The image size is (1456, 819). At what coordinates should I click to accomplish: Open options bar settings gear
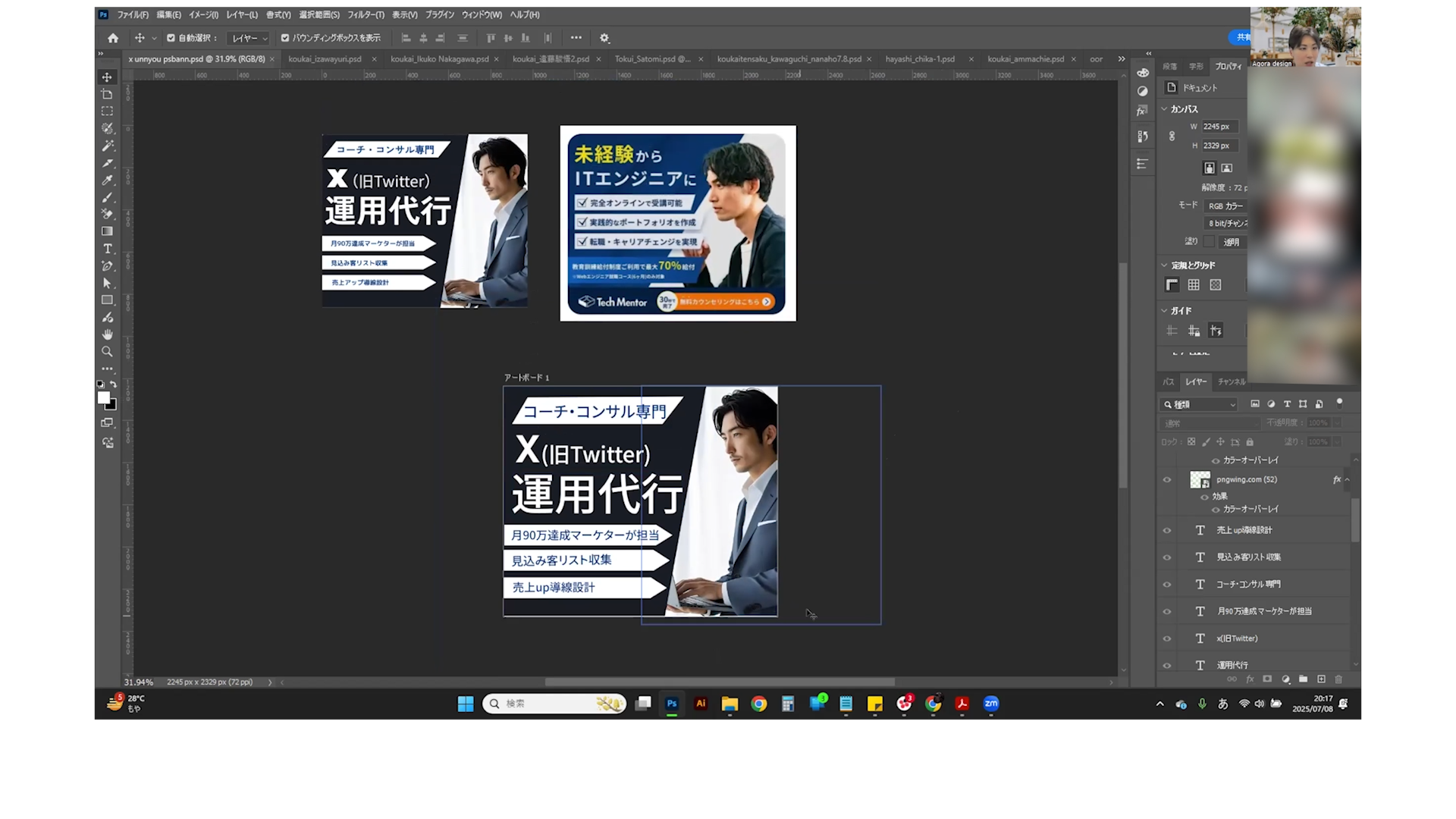[x=604, y=38]
